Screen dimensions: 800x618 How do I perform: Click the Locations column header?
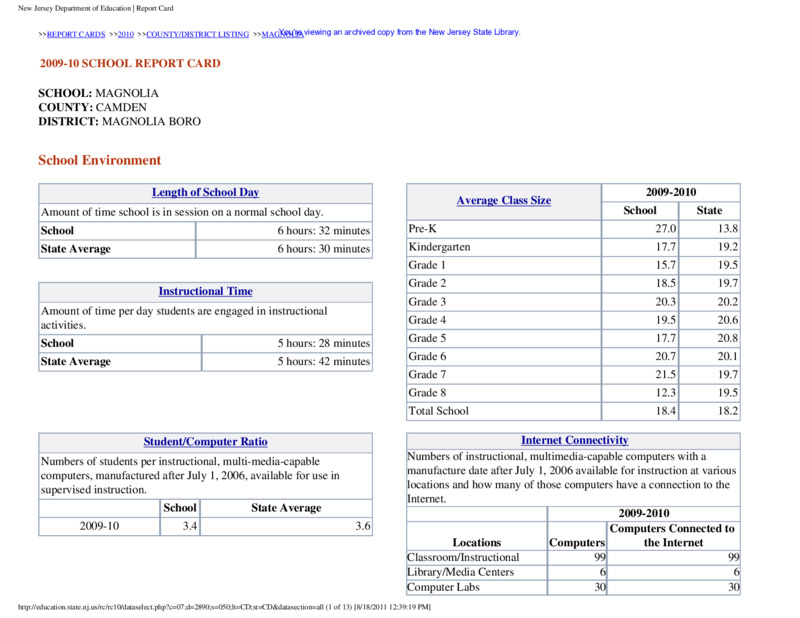point(477,542)
